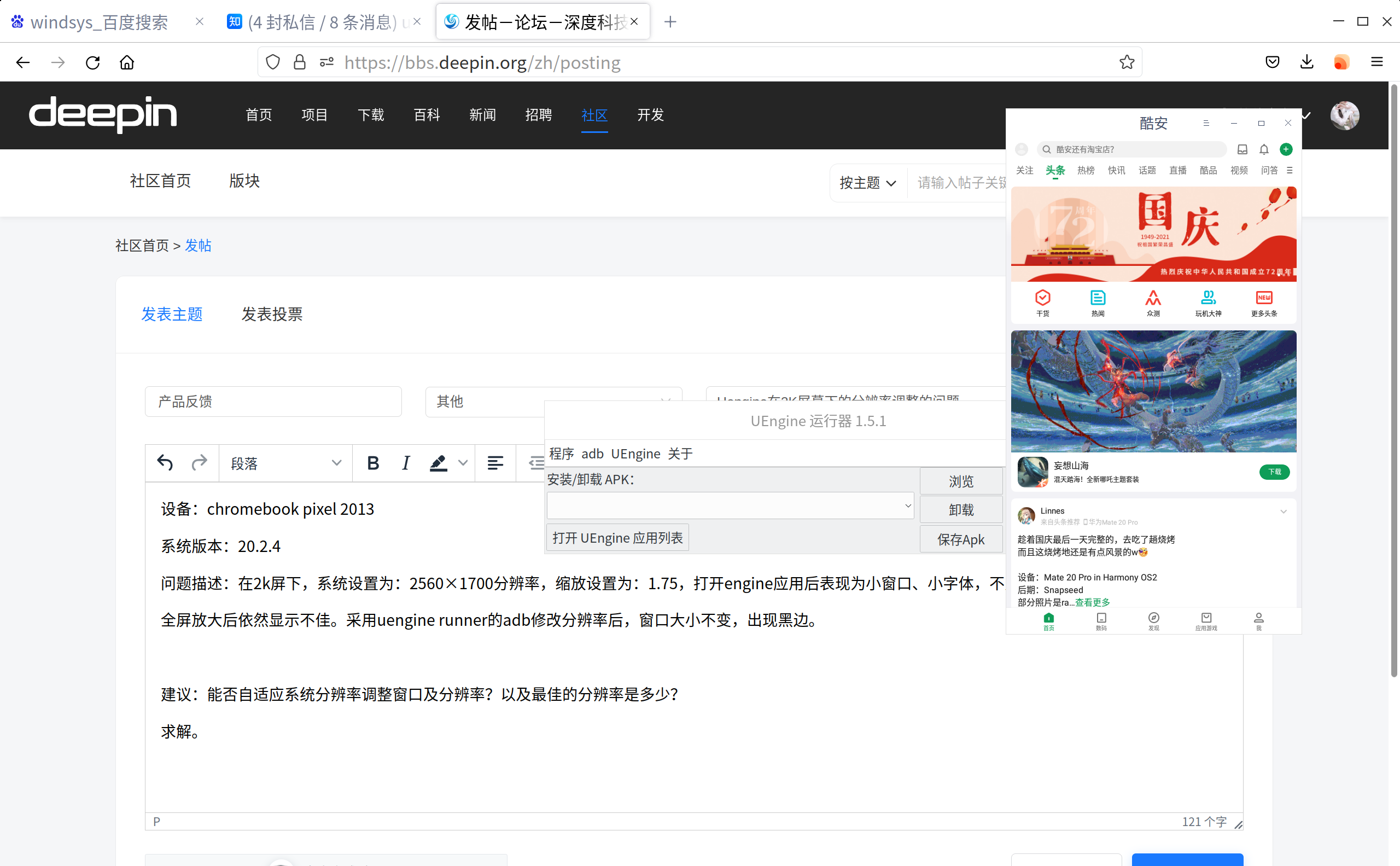
Task: Click 打开 UEngine 应用列表 button
Action: [617, 538]
